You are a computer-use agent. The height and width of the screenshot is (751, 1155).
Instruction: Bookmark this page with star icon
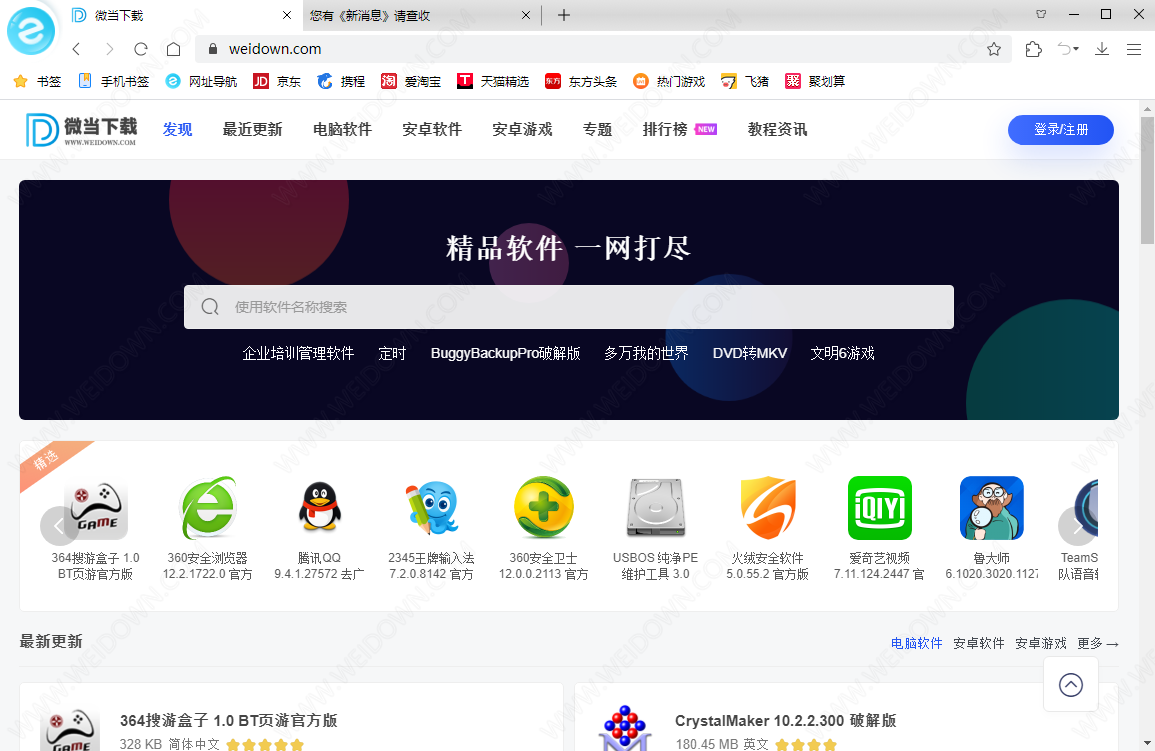[x=994, y=49]
